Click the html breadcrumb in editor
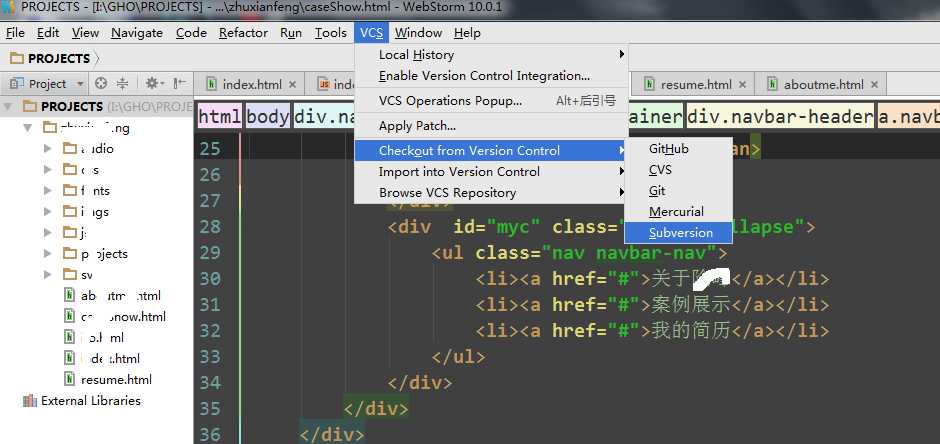The image size is (940, 444). pyautogui.click(x=220, y=117)
